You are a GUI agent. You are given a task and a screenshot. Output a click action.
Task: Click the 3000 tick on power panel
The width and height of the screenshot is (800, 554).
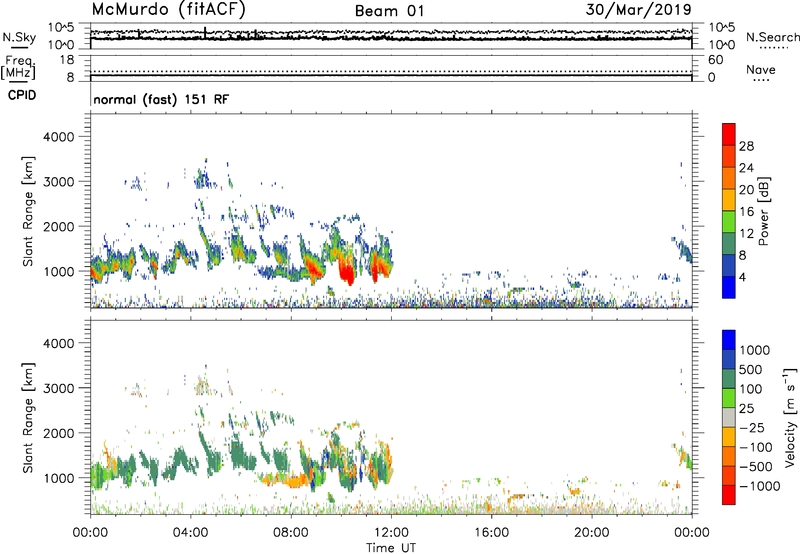tap(58, 182)
